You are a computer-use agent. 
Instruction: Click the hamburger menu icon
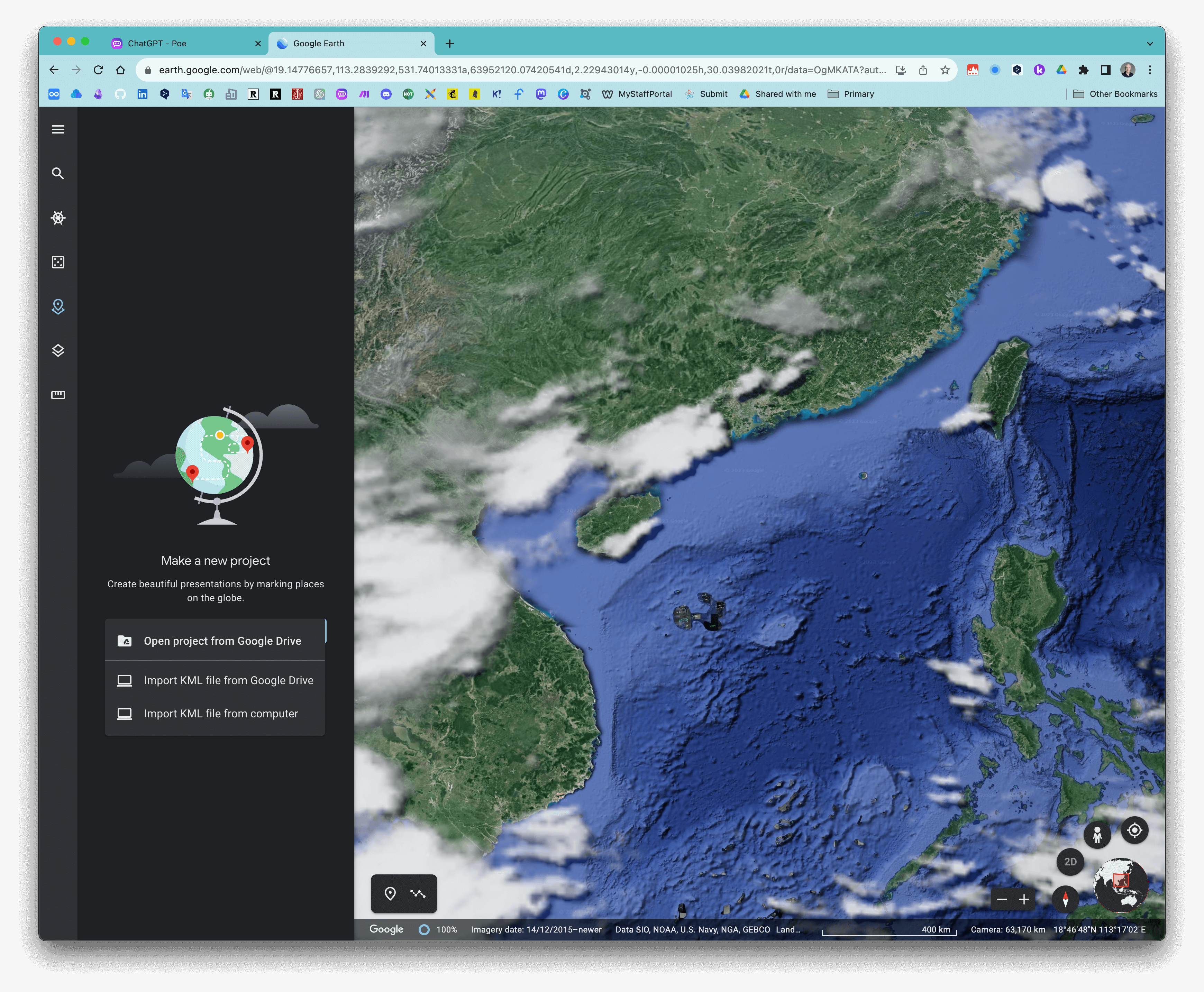(57, 129)
